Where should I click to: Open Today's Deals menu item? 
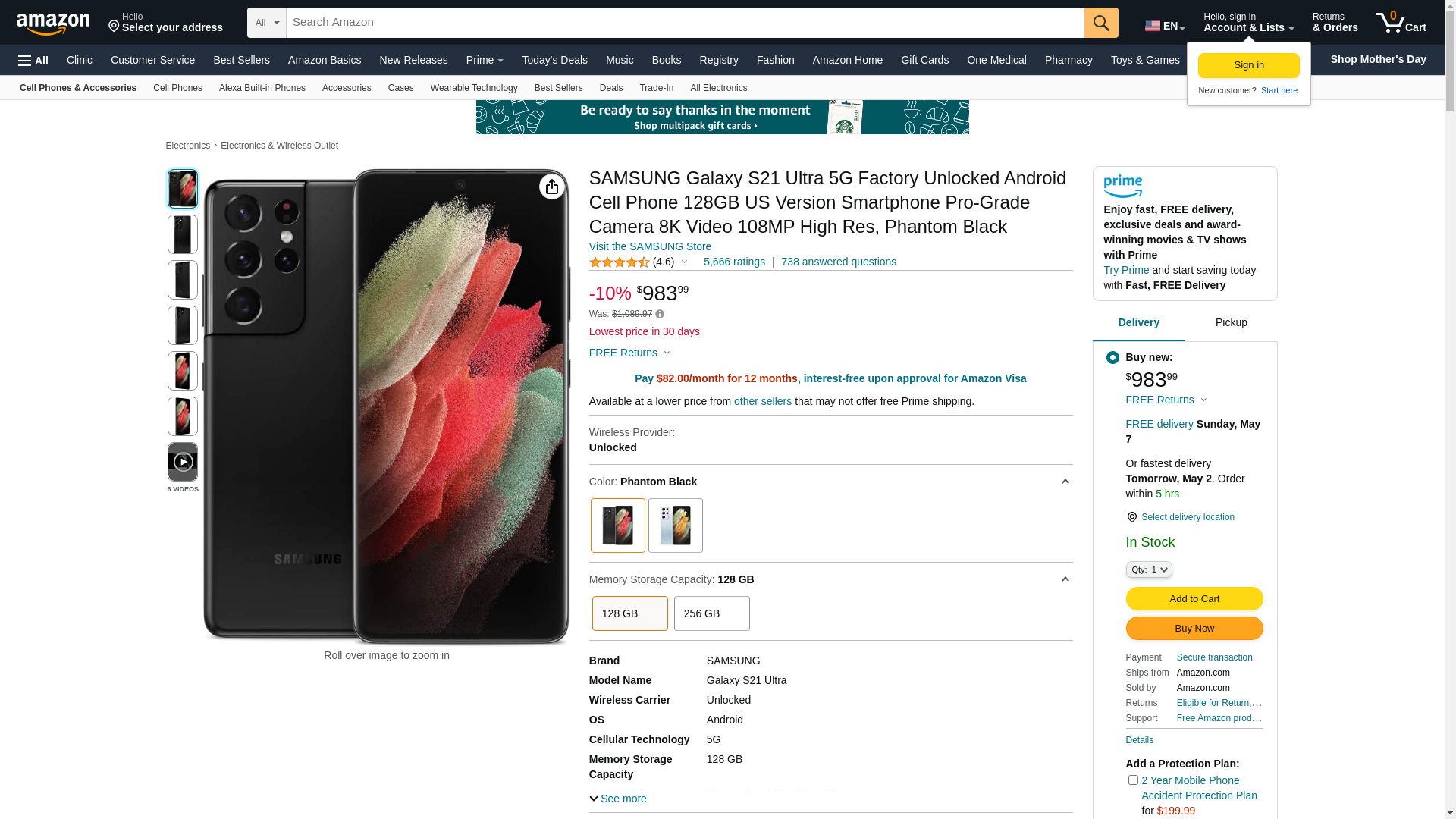click(x=554, y=60)
